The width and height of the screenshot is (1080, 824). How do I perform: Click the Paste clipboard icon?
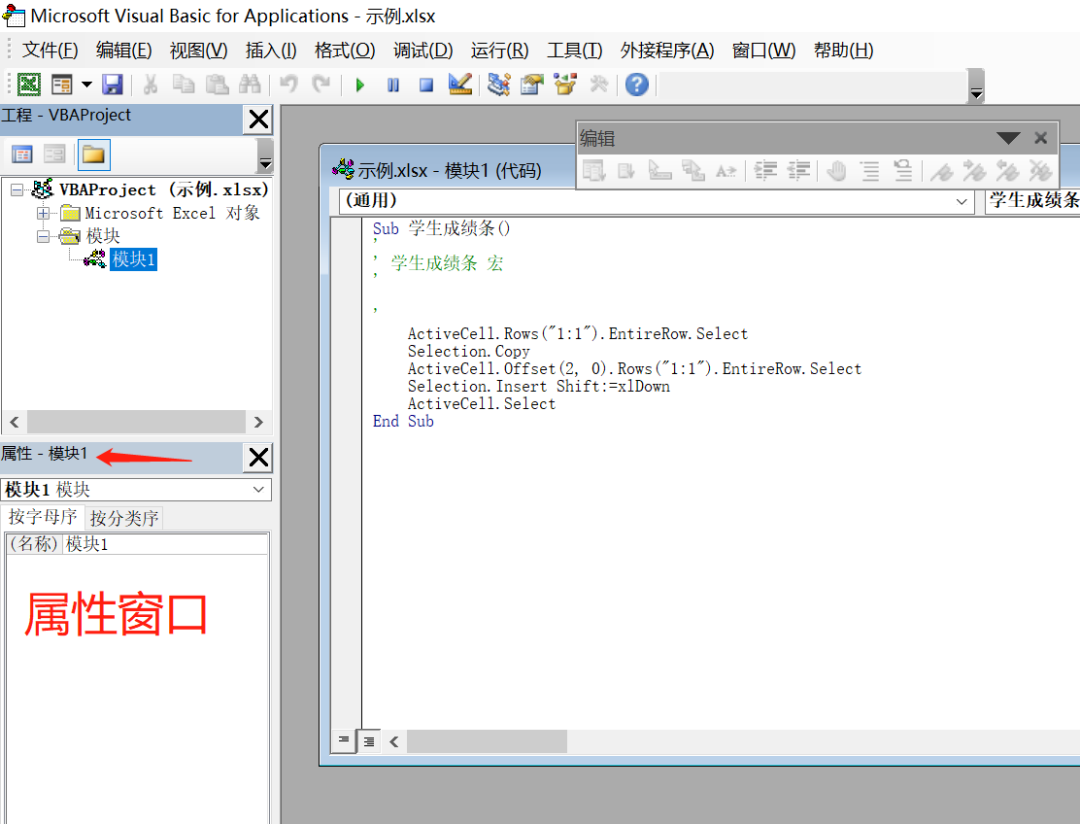click(x=217, y=85)
